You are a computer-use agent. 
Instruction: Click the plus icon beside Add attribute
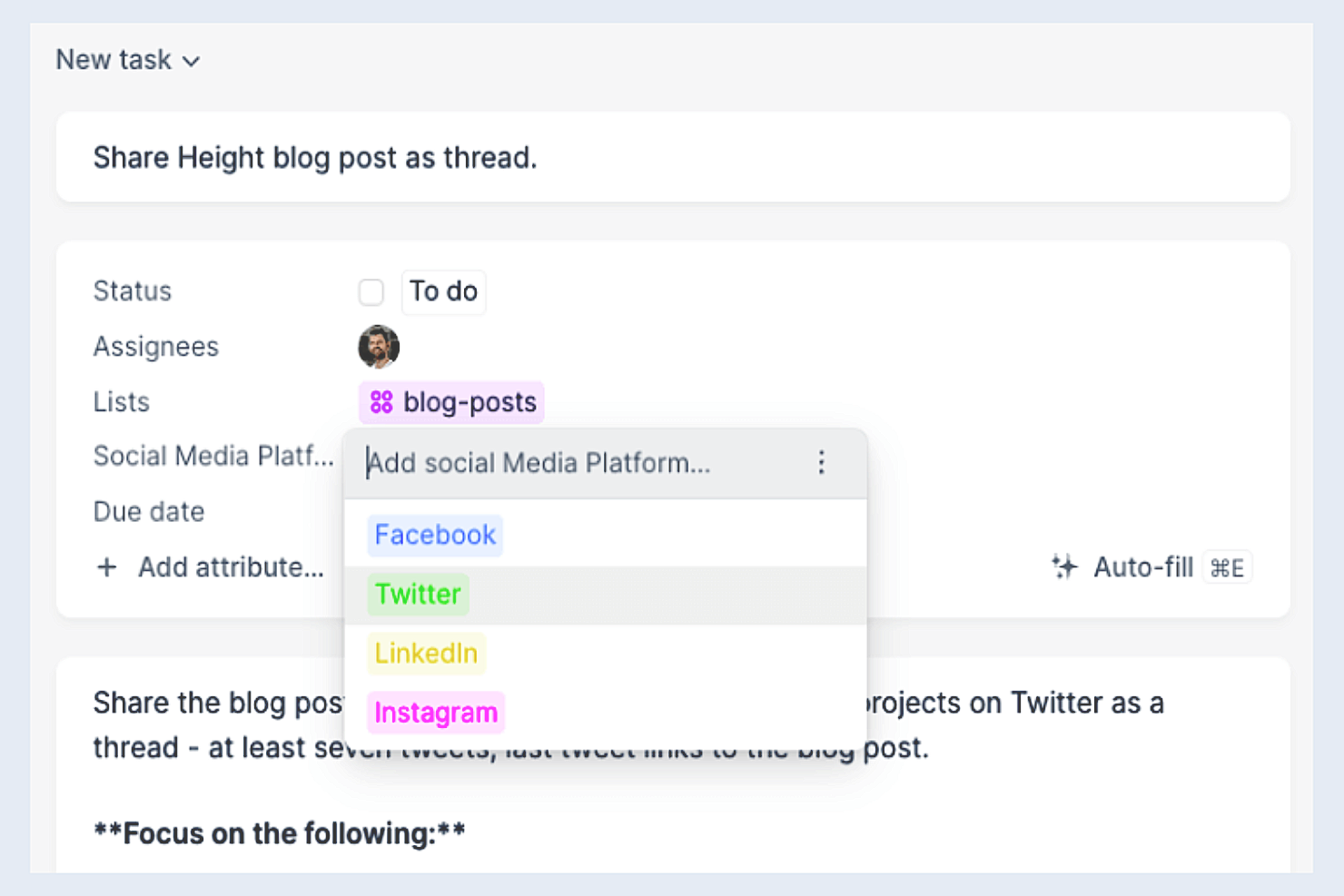106,567
